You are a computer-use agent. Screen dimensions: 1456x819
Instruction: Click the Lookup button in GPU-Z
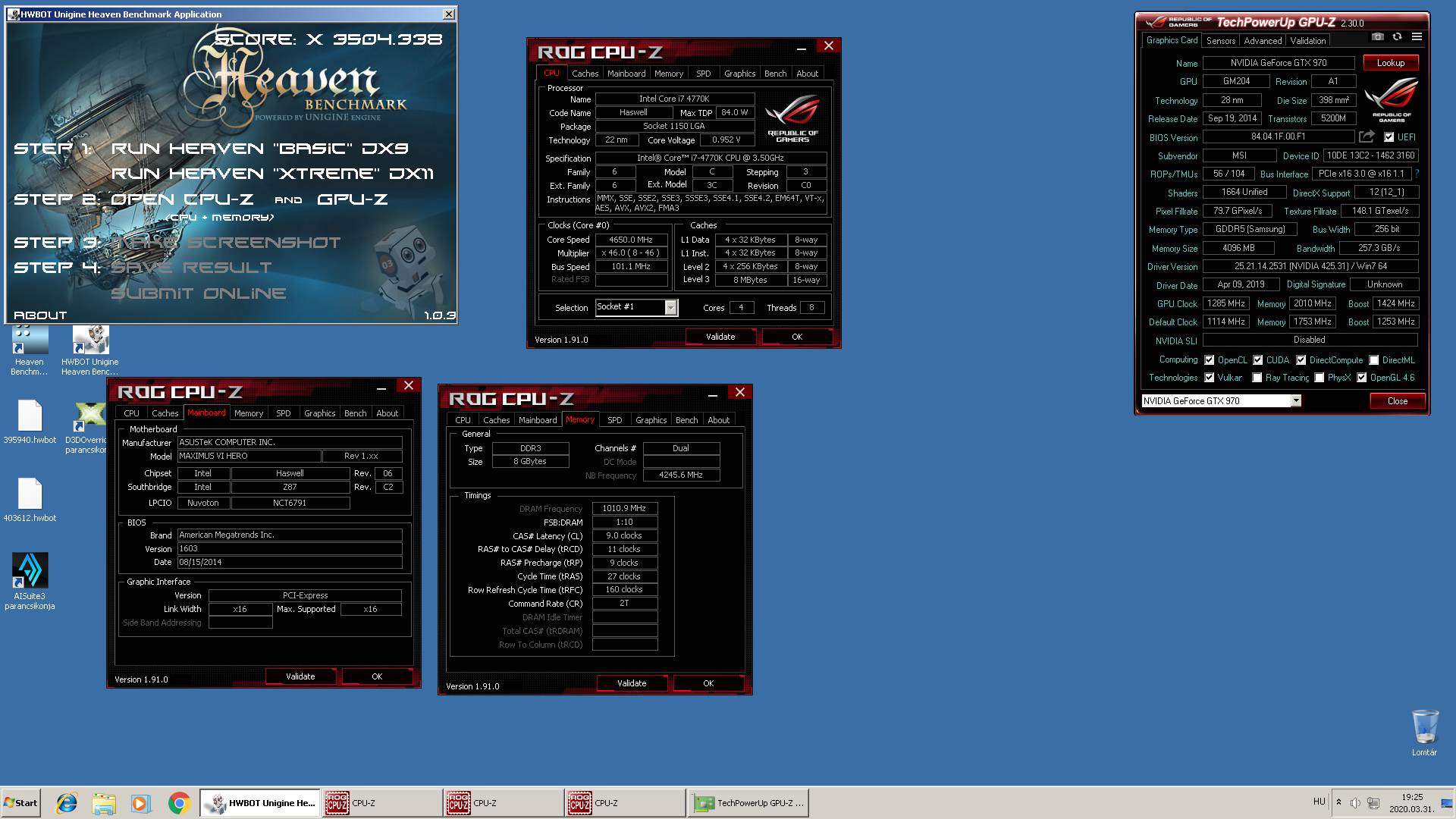pyautogui.click(x=1391, y=63)
